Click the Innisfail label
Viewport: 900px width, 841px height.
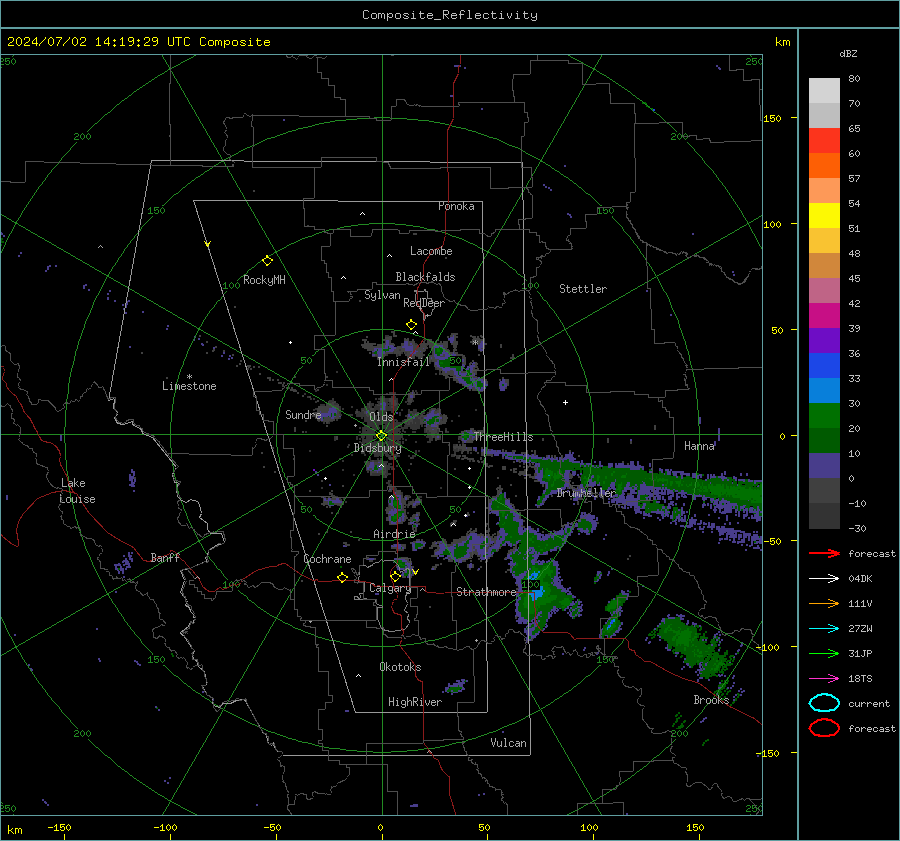[x=403, y=362]
